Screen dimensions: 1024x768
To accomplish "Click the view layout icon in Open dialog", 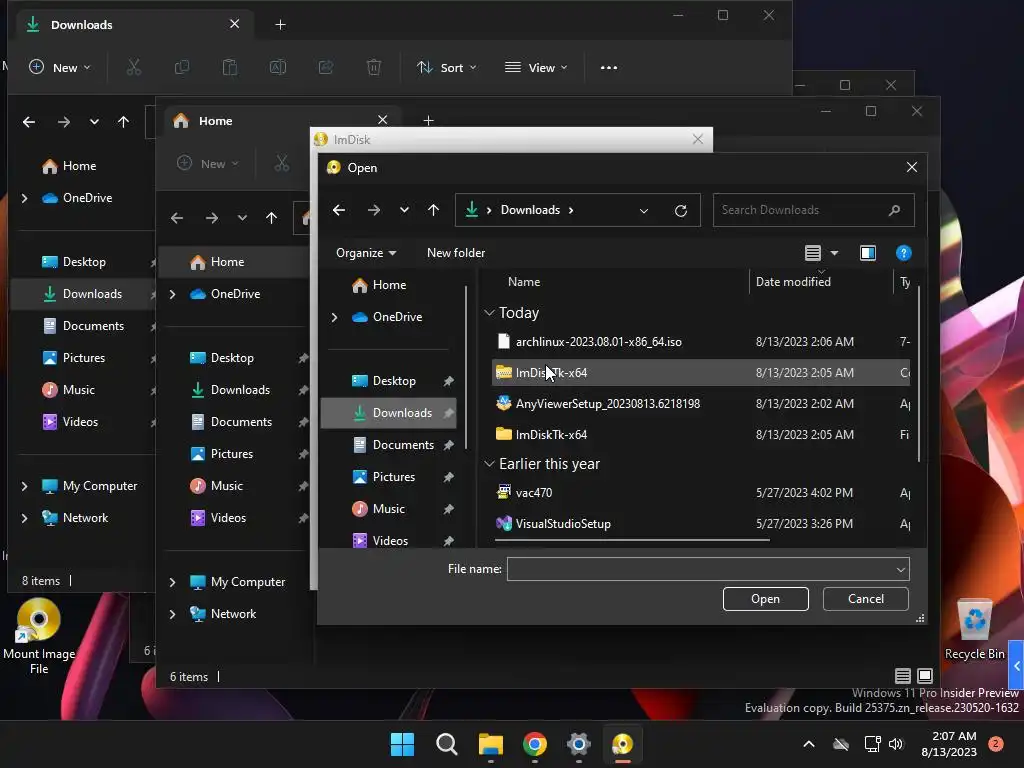I will coord(812,253).
